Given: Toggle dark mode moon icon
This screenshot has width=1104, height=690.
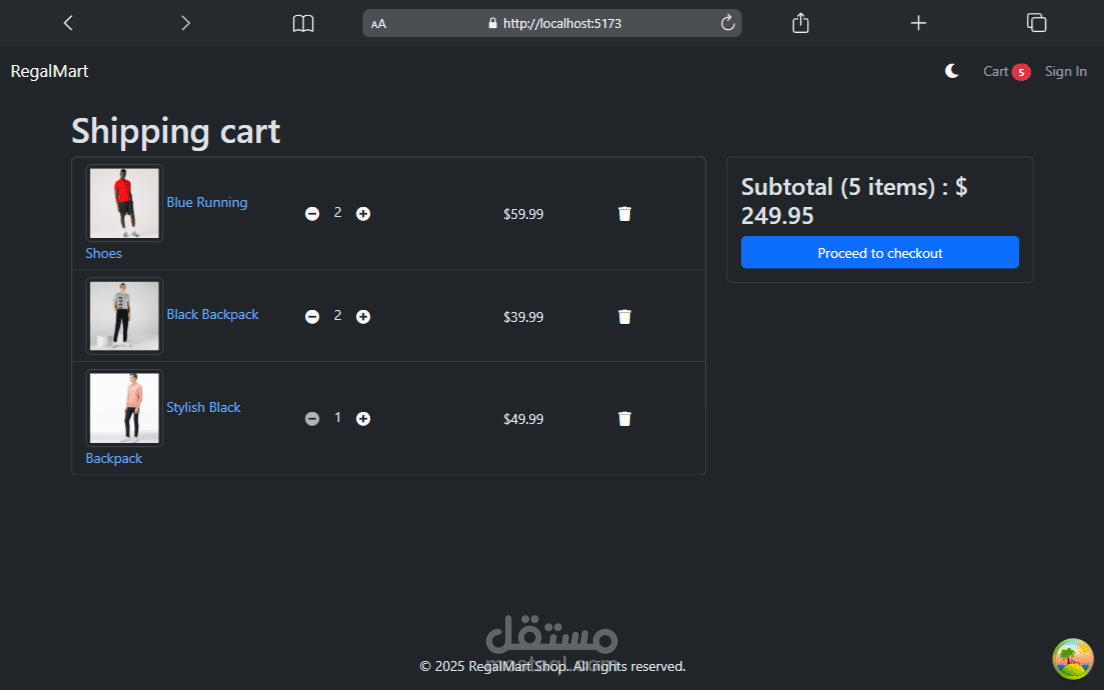Looking at the screenshot, I should (952, 71).
